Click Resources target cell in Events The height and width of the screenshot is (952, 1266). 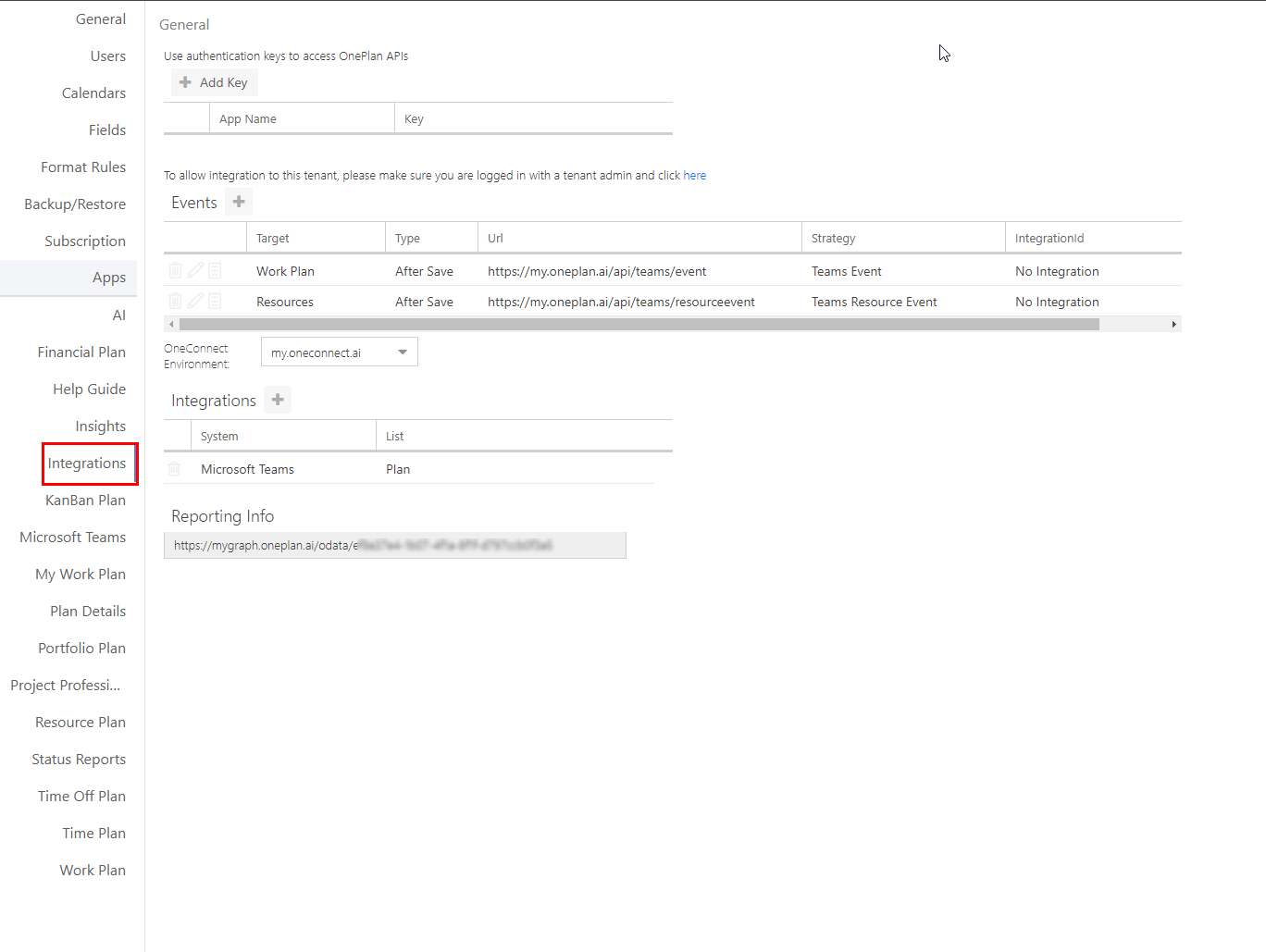[x=284, y=302]
